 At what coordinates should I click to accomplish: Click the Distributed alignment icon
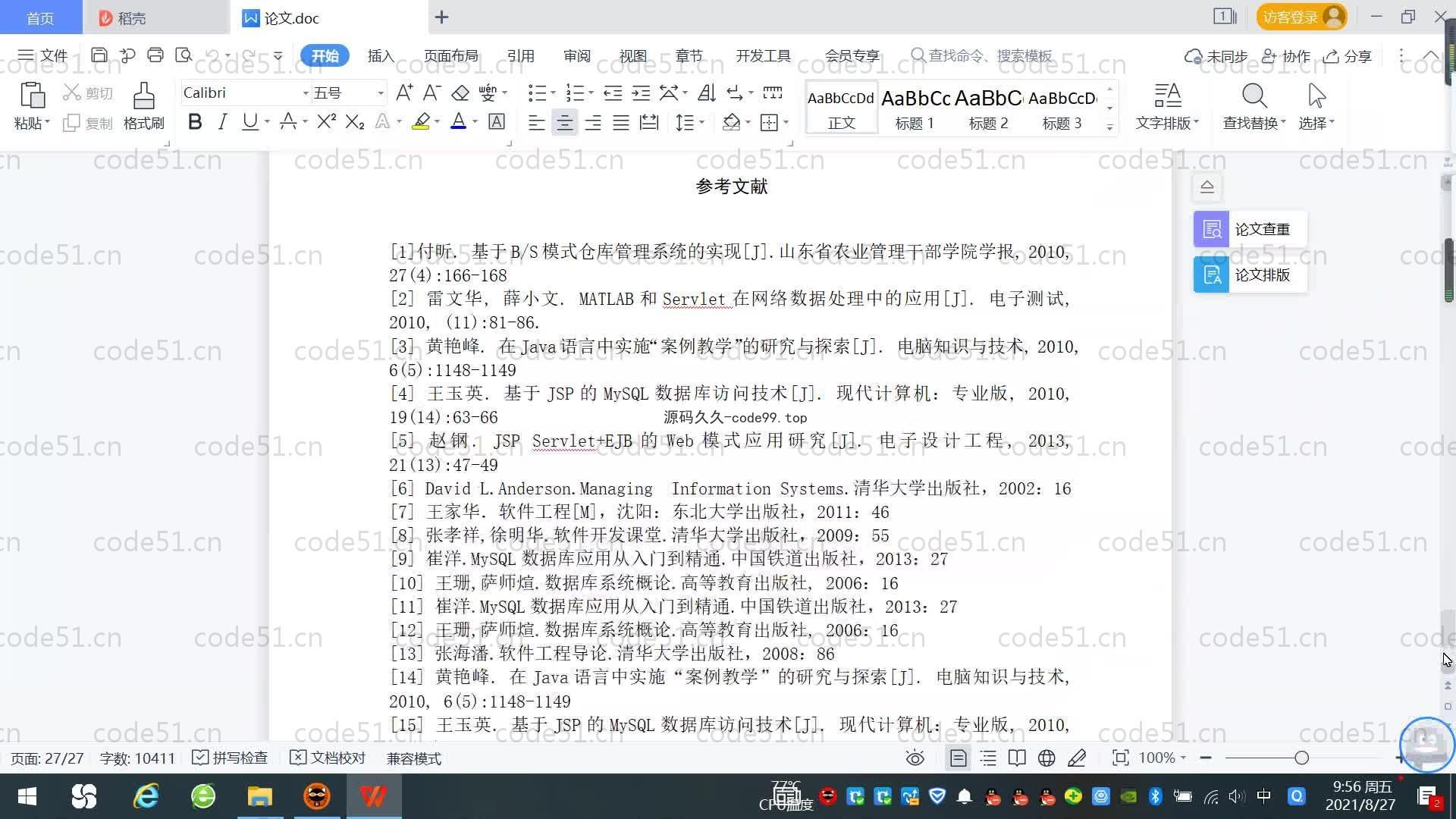(649, 122)
